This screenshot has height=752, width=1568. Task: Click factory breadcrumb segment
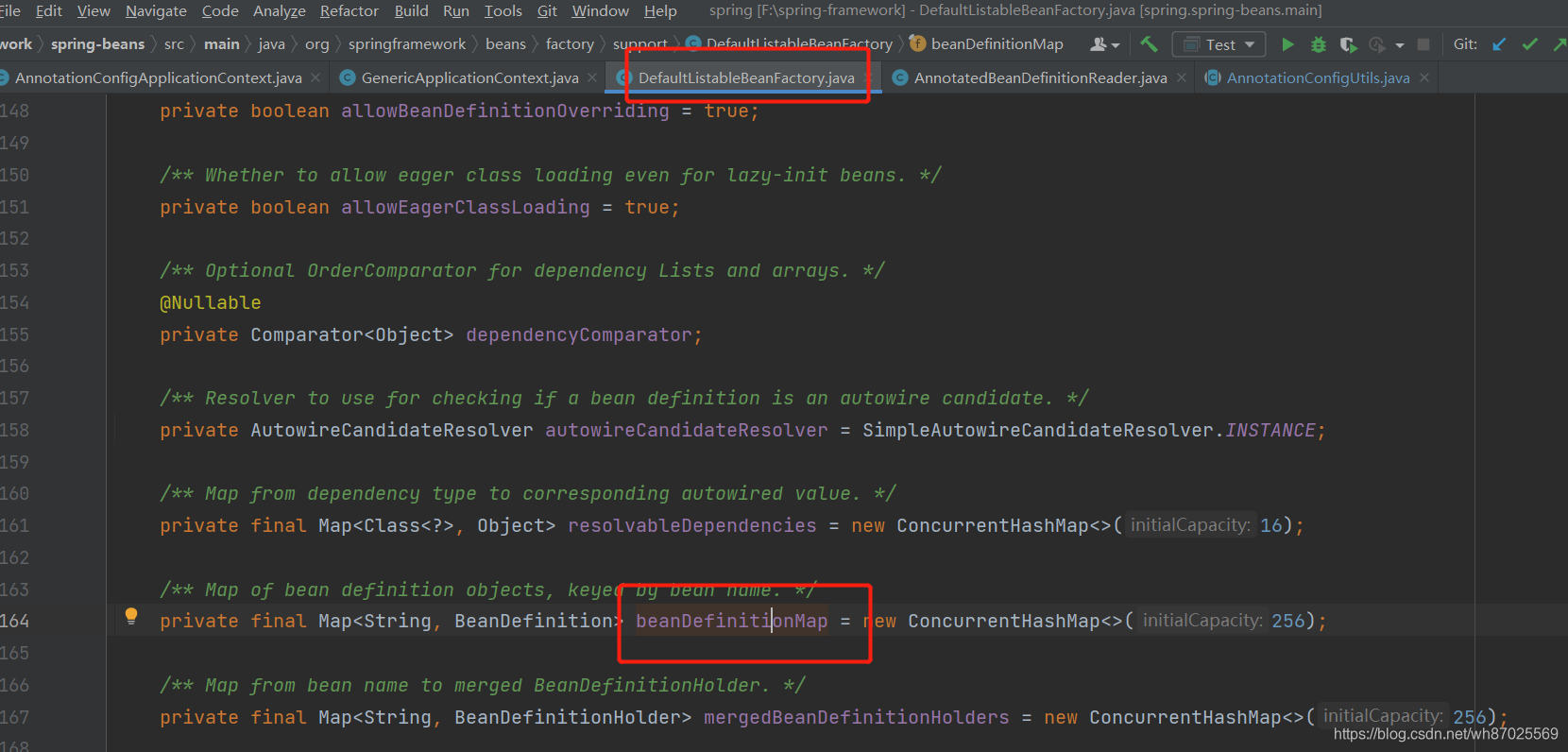coord(570,44)
